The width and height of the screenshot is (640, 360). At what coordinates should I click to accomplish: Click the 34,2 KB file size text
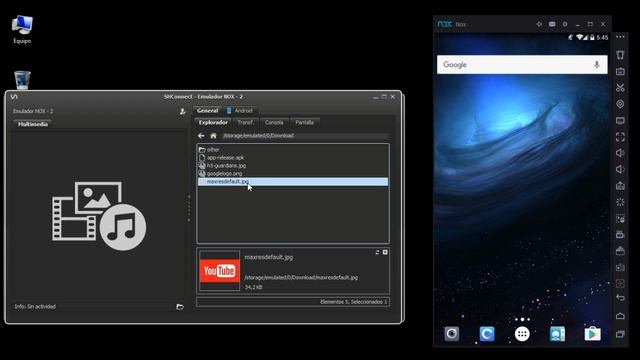click(253, 287)
